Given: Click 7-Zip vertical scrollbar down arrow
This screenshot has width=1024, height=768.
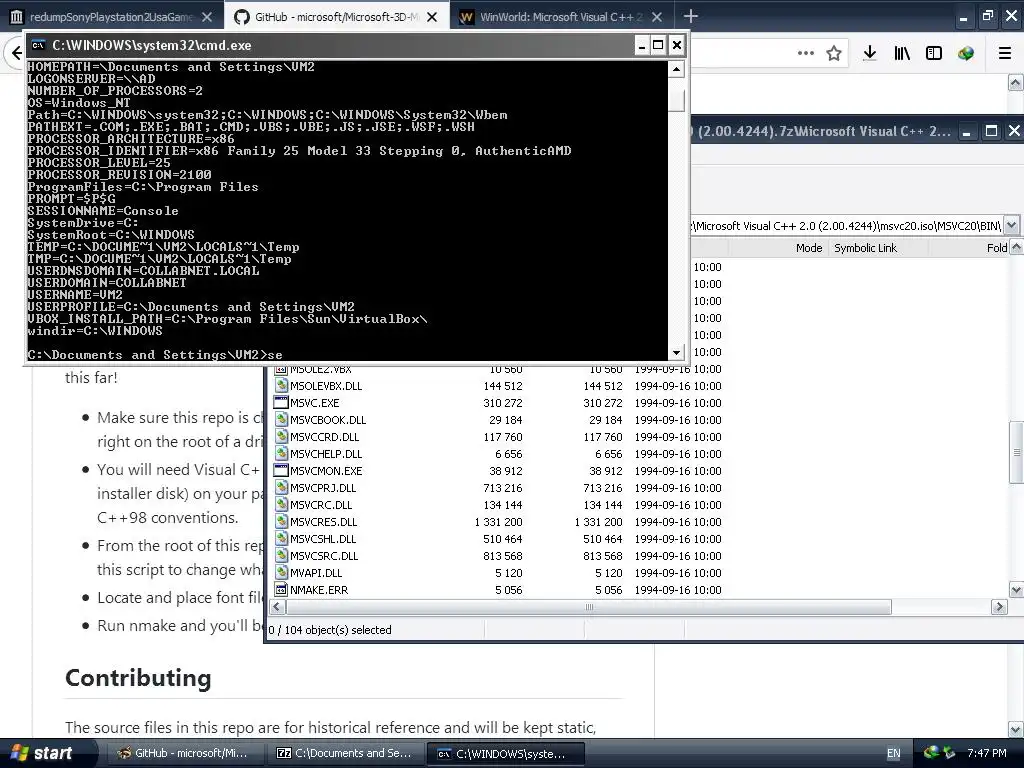Looking at the screenshot, I should (x=1016, y=590).
